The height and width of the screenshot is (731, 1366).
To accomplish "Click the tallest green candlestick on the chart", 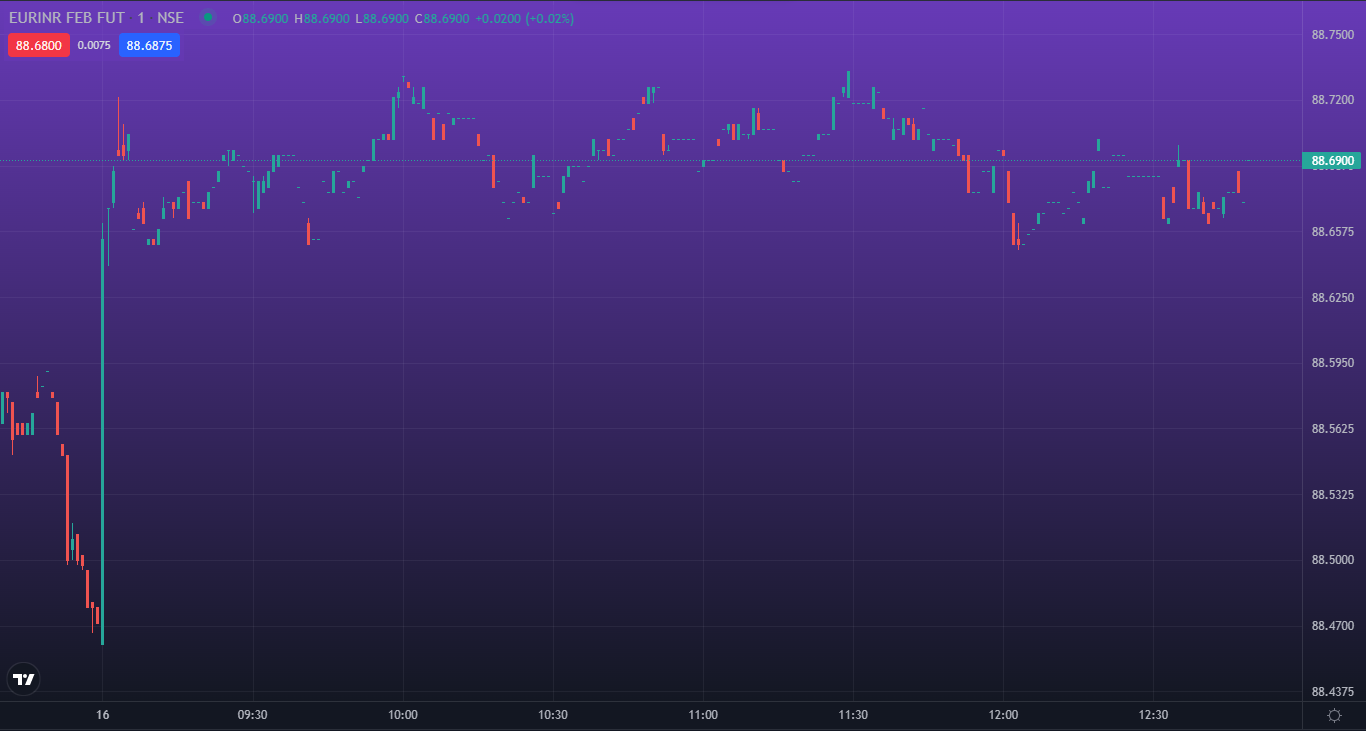I will 102,434.
